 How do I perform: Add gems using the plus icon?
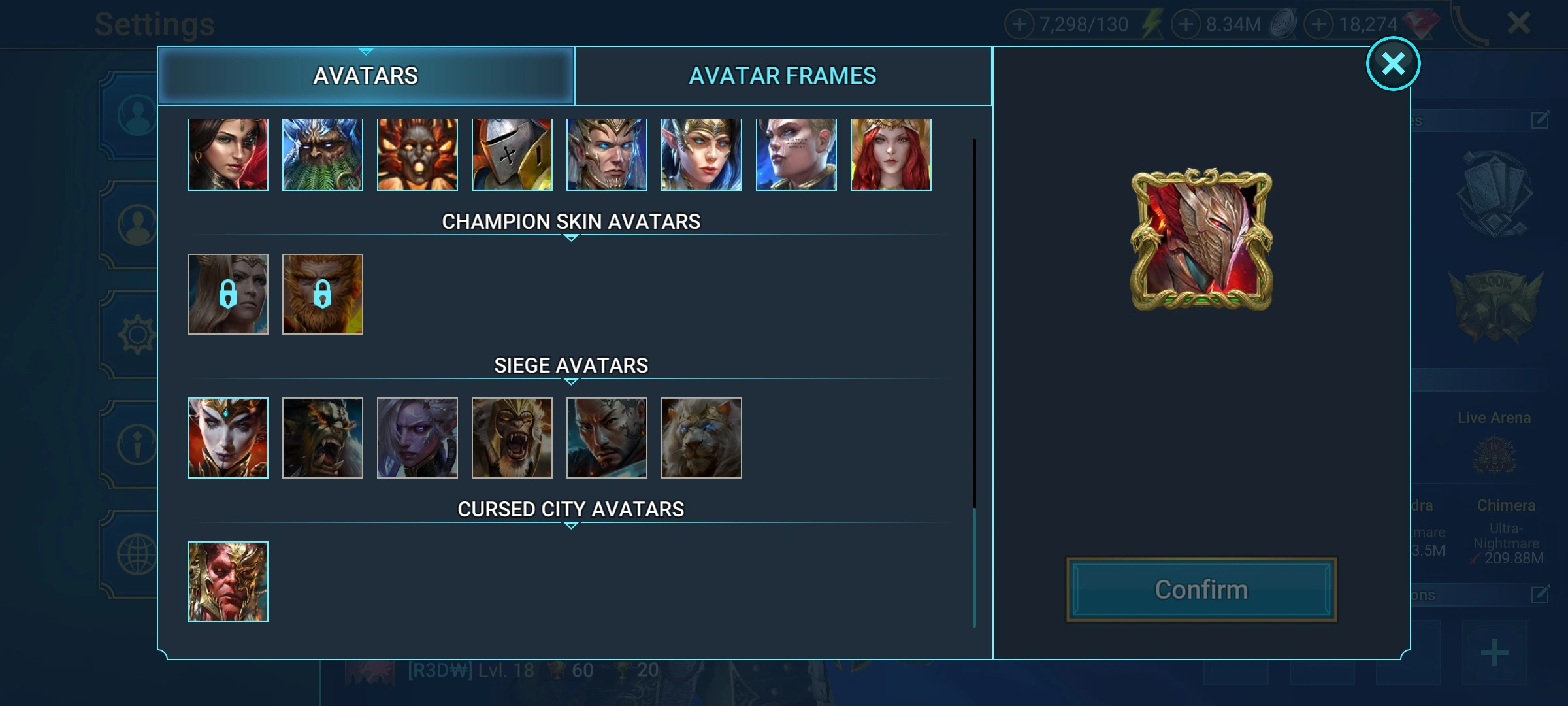tap(1318, 25)
